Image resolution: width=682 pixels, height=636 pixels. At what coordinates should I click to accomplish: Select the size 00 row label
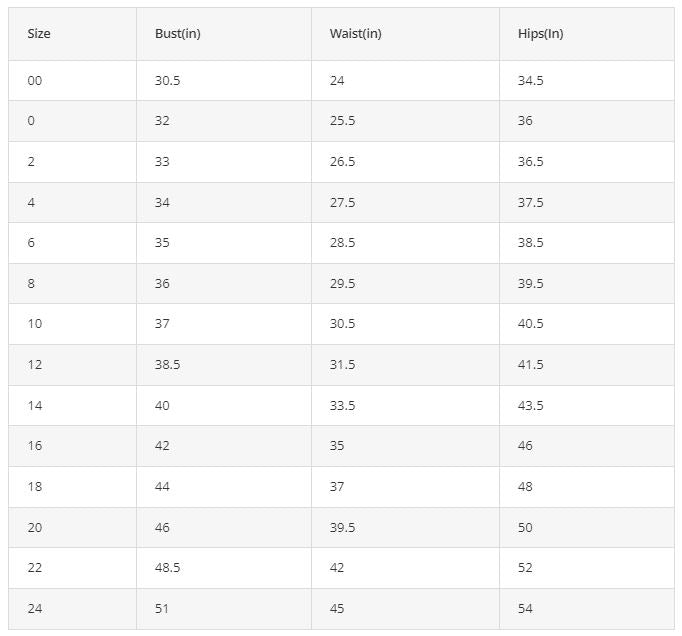[35, 80]
